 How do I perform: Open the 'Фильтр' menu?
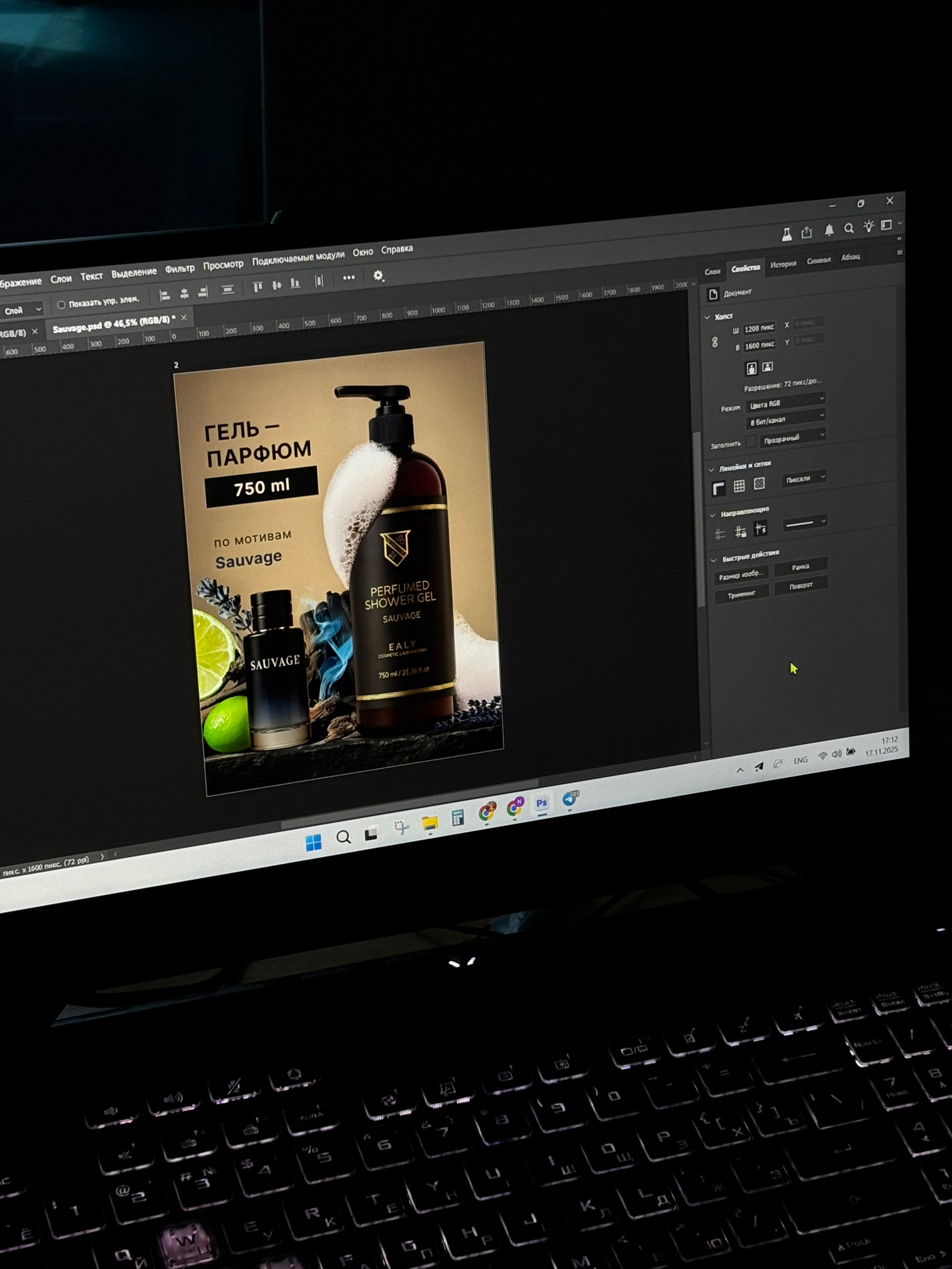pyautogui.click(x=180, y=268)
